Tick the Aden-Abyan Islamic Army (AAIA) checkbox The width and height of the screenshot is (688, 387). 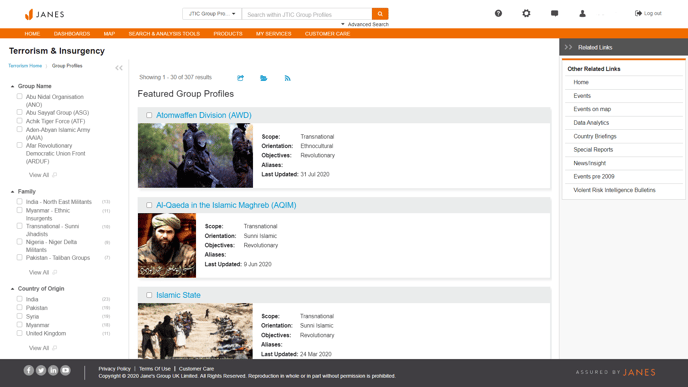[x=19, y=129]
